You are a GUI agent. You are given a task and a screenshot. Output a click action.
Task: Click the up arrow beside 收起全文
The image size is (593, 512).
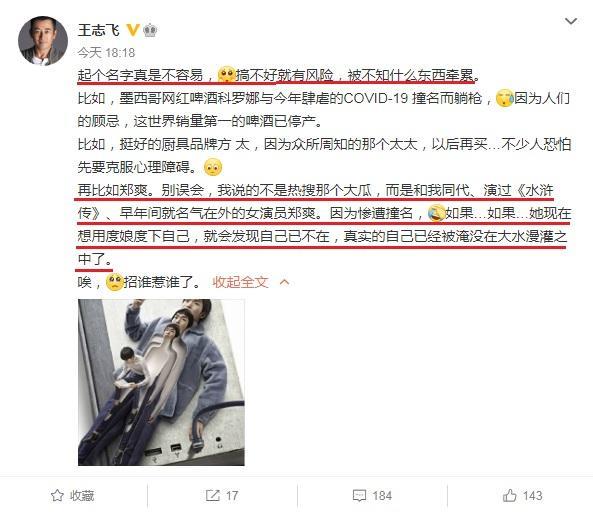click(284, 282)
